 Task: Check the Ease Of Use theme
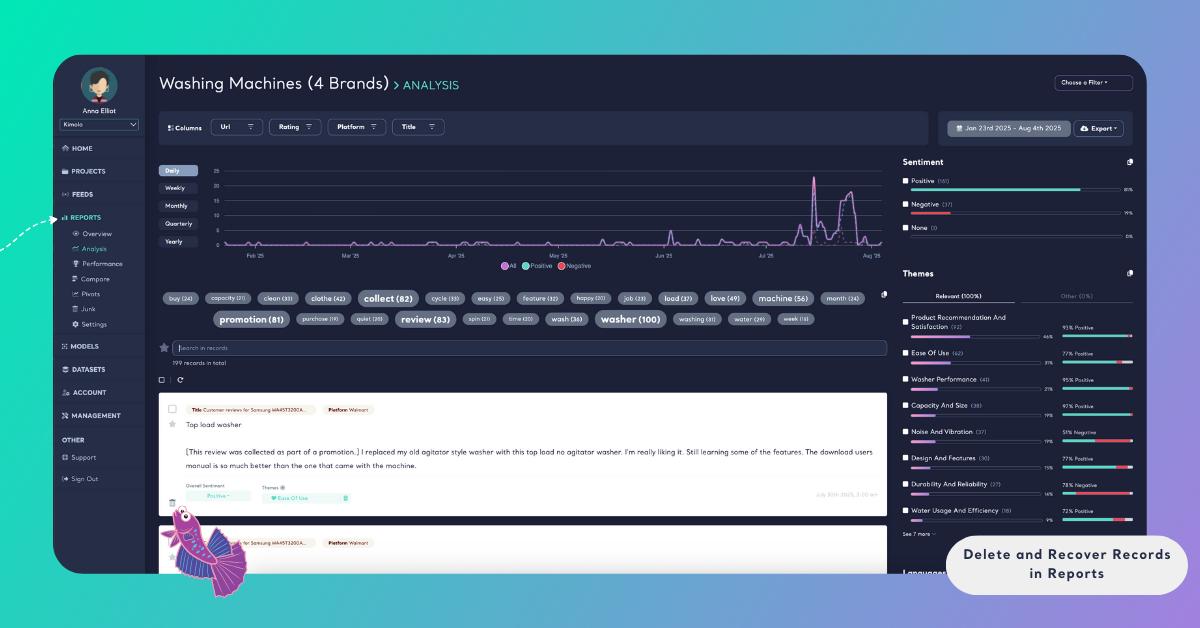[x=906, y=353]
